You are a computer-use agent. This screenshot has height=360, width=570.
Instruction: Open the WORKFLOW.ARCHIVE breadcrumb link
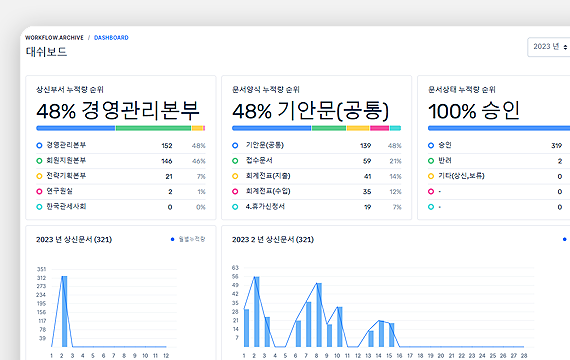pos(54,37)
